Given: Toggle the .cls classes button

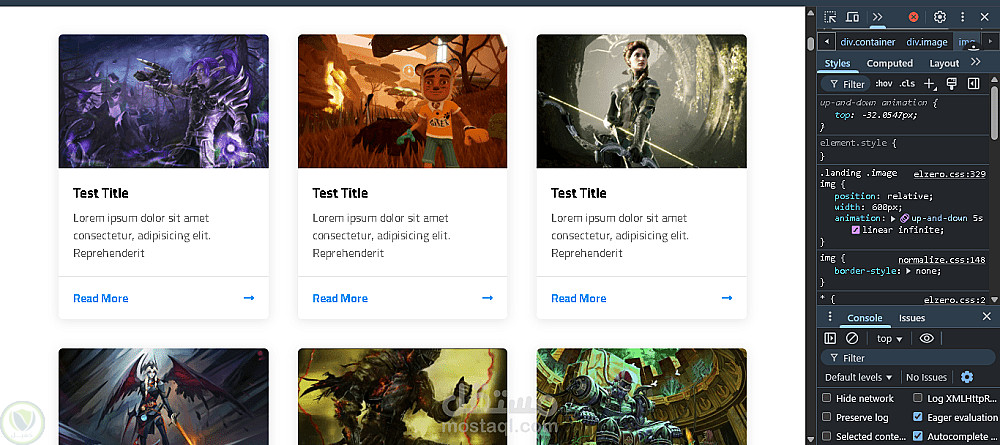Looking at the screenshot, I should click(x=906, y=84).
